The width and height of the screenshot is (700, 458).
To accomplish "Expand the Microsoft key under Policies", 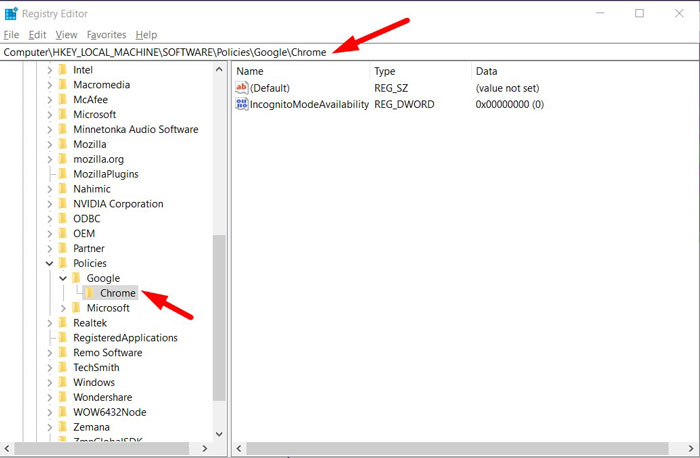I will point(63,308).
